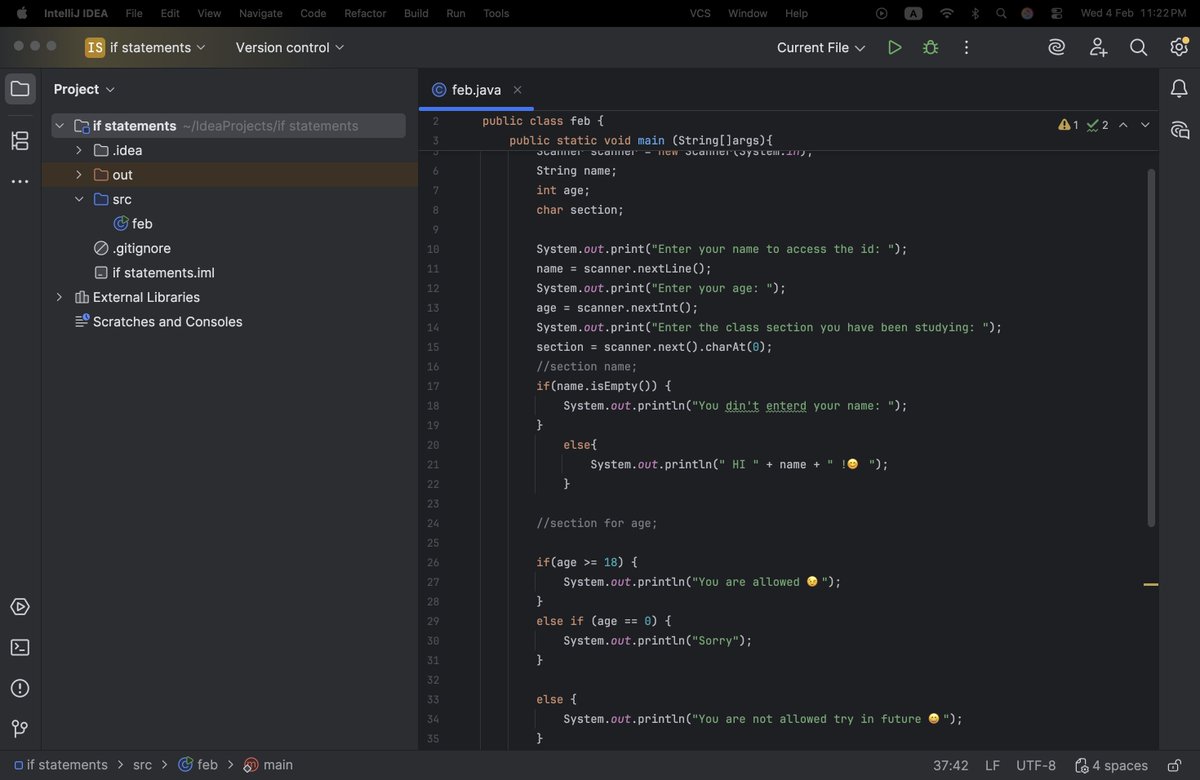Screen dimensions: 1200x780
Task: Open the '4 spaces' indent settings
Action: pyautogui.click(x=1111, y=765)
